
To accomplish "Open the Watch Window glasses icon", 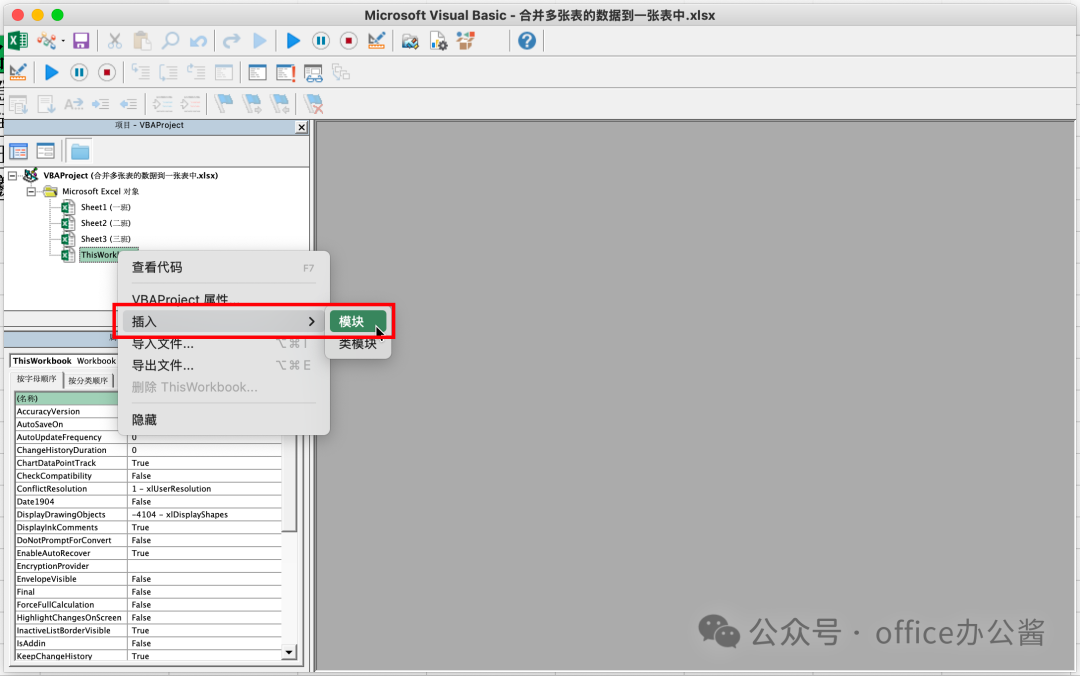I will point(313,73).
